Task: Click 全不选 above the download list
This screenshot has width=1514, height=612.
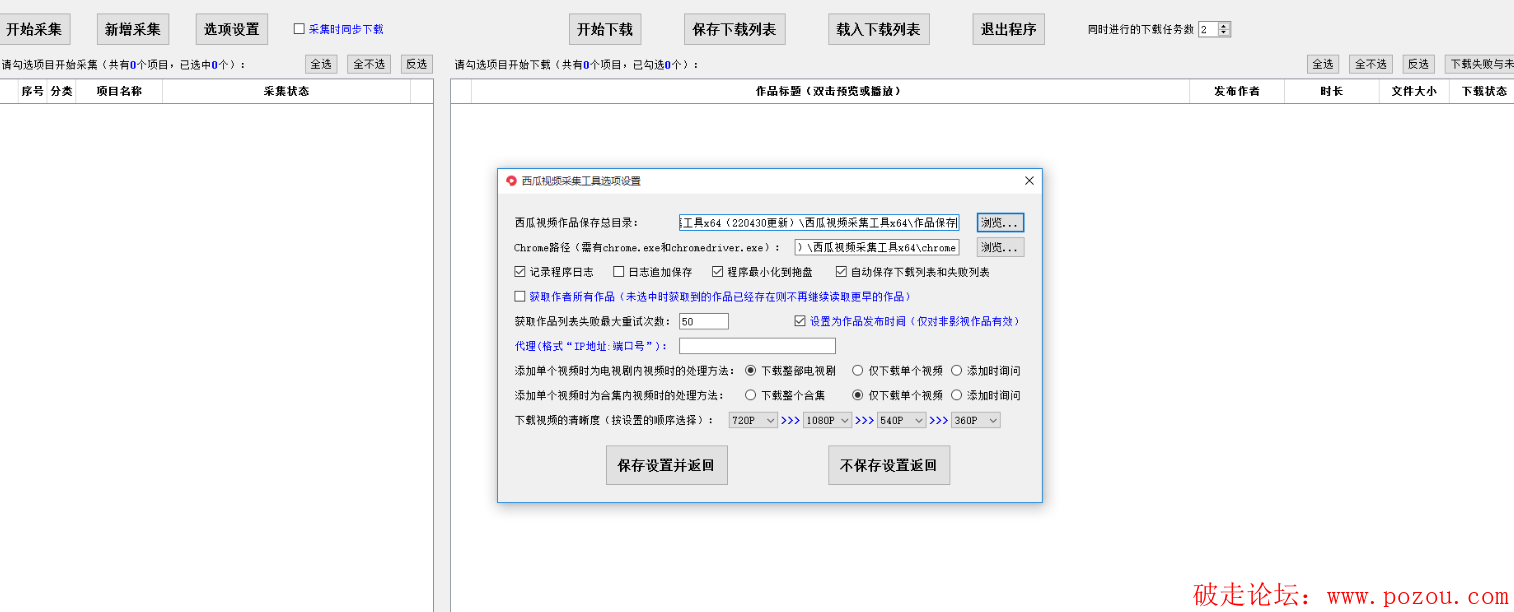Action: click(1371, 64)
